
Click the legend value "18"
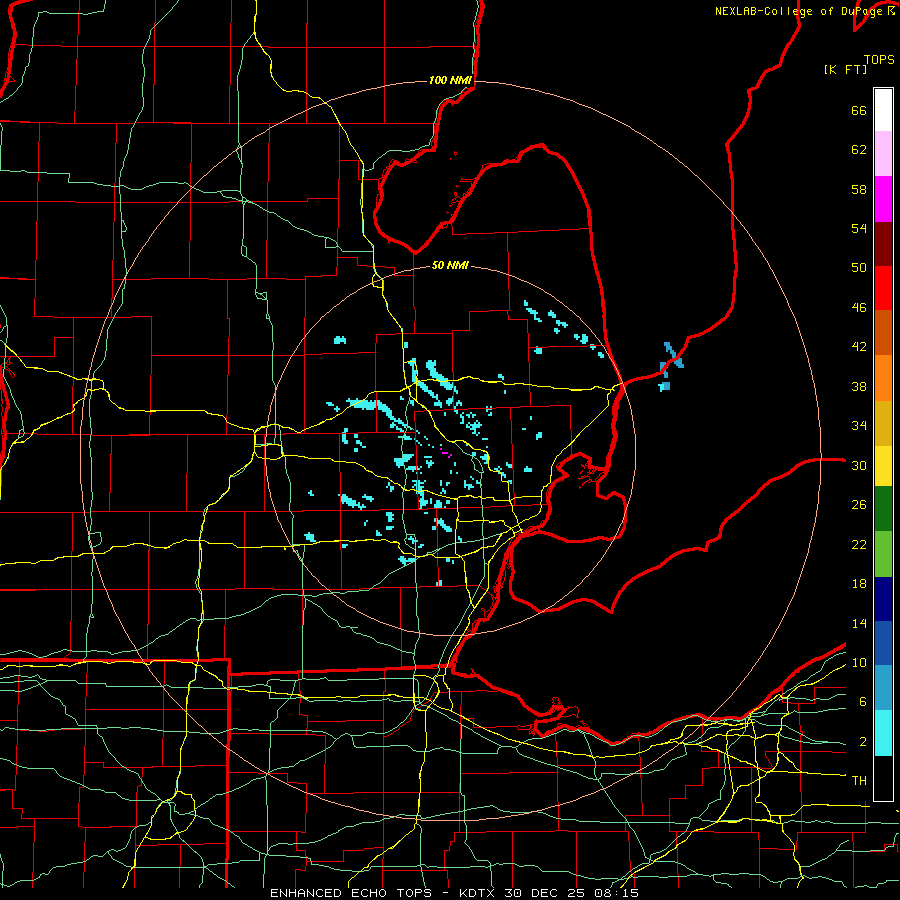click(859, 584)
